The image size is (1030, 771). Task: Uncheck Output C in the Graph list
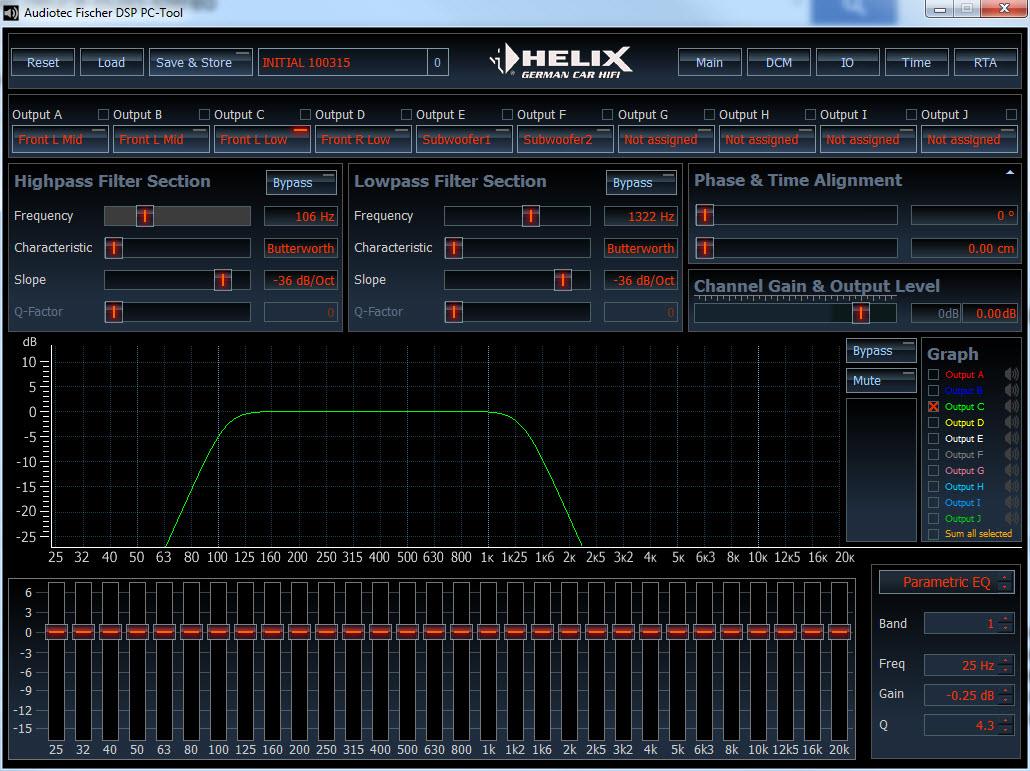[933, 407]
